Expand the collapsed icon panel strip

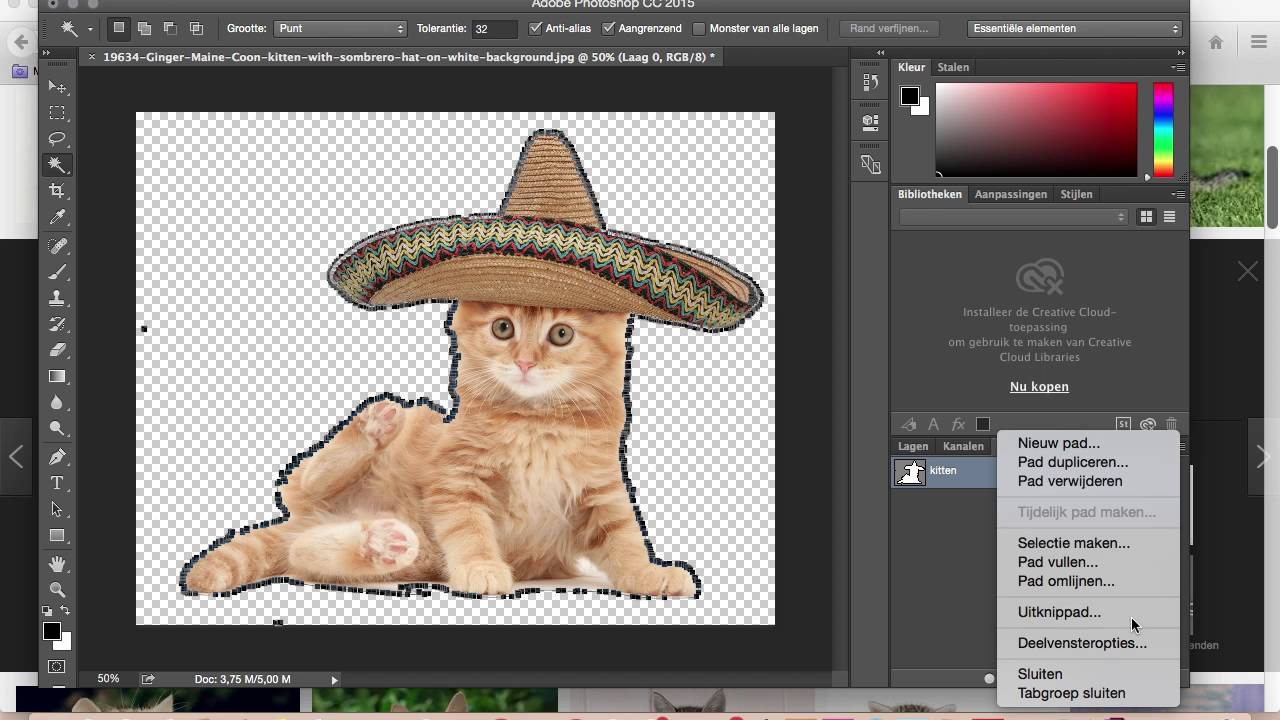880,52
